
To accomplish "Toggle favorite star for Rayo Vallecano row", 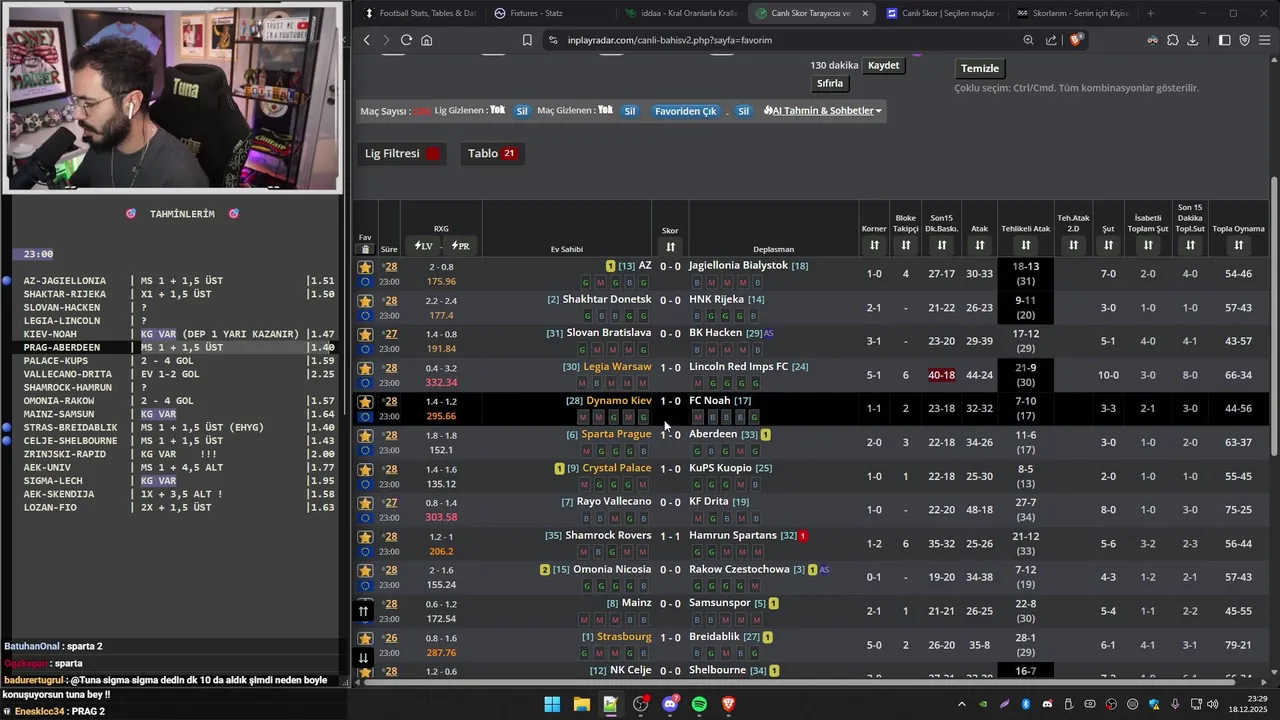I will coord(365,503).
